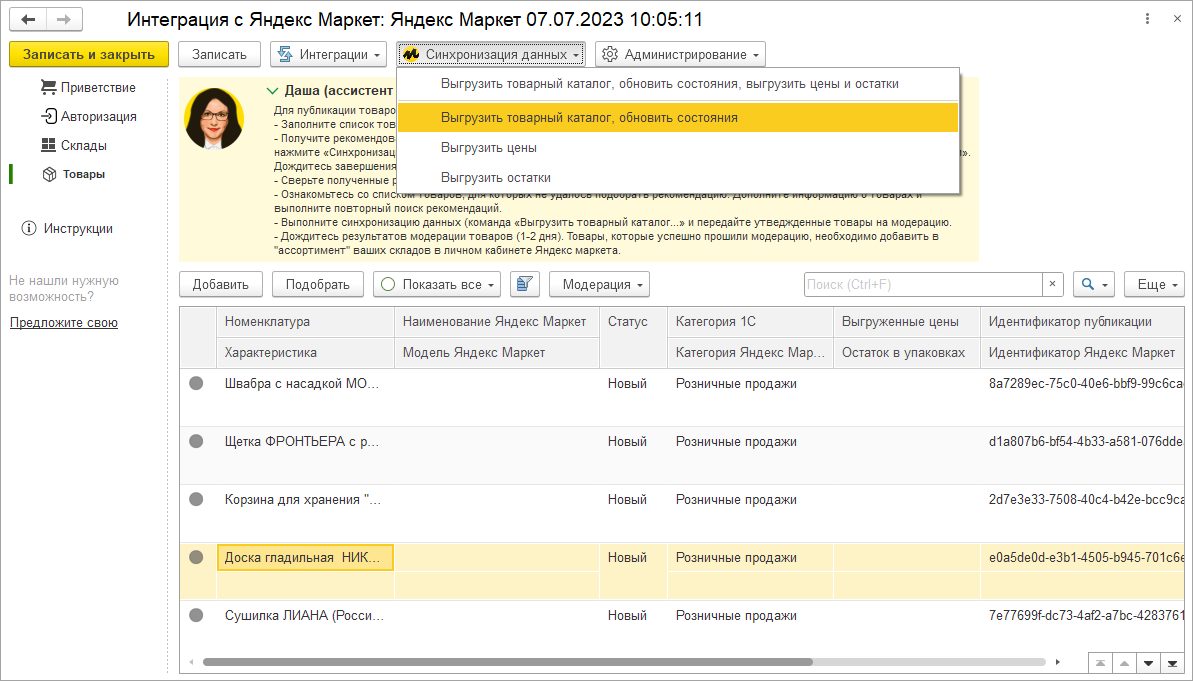Open the Инструкции section
The image size is (1193, 681).
[x=78, y=228]
